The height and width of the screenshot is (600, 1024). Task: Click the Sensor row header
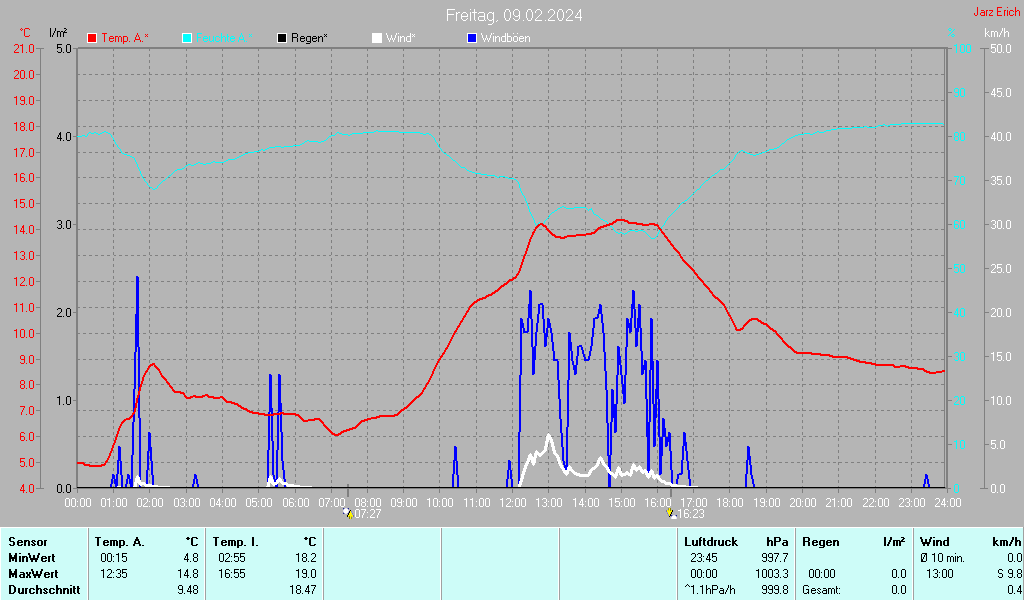click(27, 542)
